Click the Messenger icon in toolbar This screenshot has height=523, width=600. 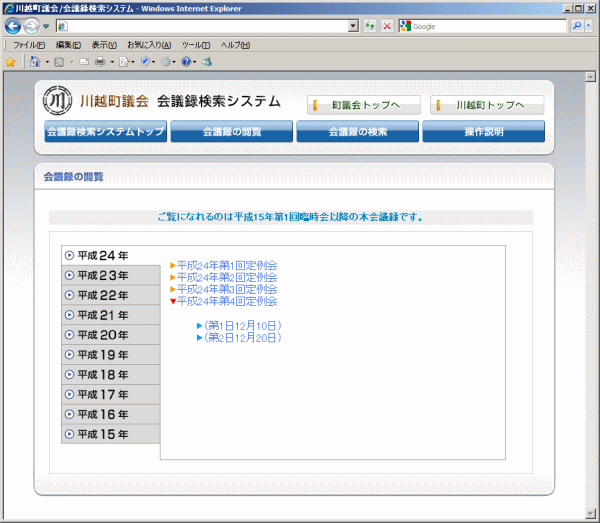click(x=207, y=62)
